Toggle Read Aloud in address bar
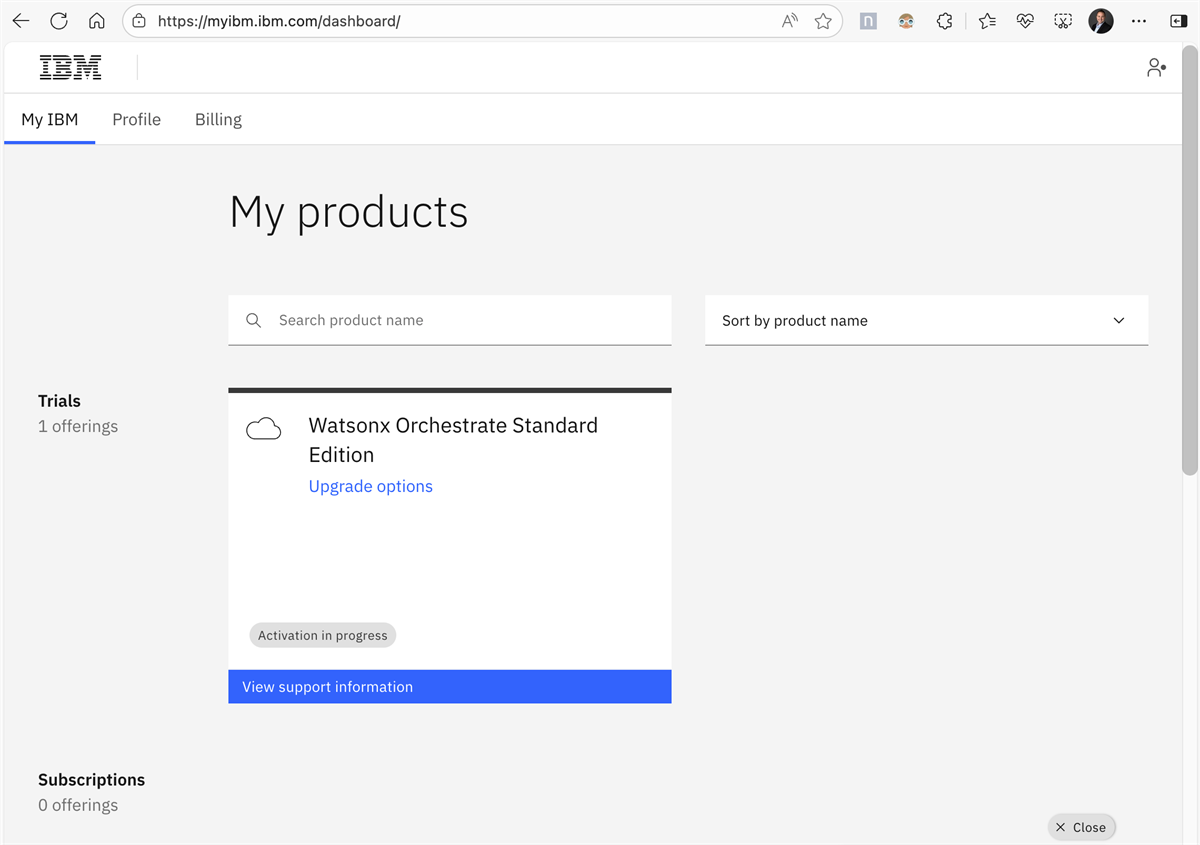This screenshot has width=1200, height=845. click(x=790, y=21)
